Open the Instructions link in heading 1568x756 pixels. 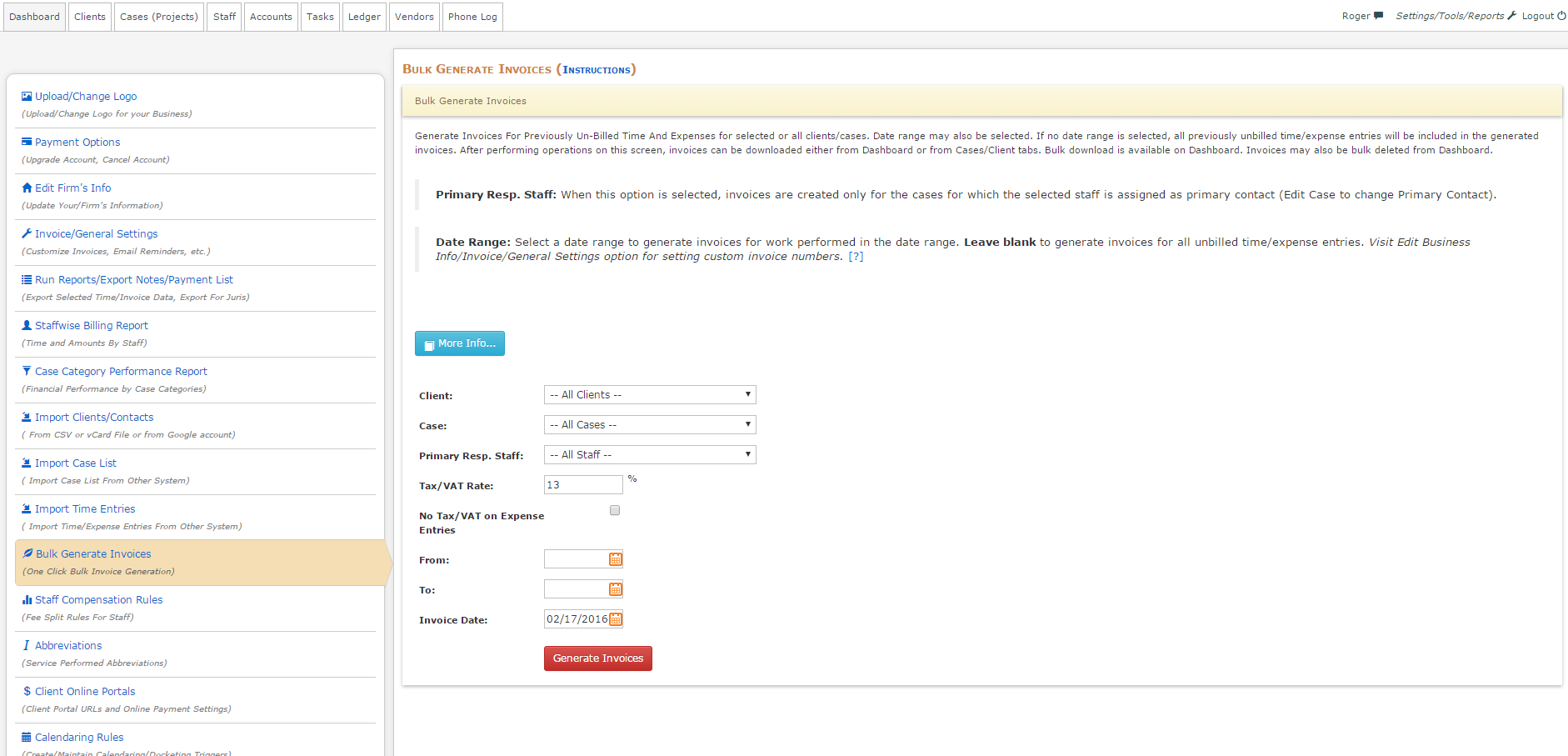[597, 70]
